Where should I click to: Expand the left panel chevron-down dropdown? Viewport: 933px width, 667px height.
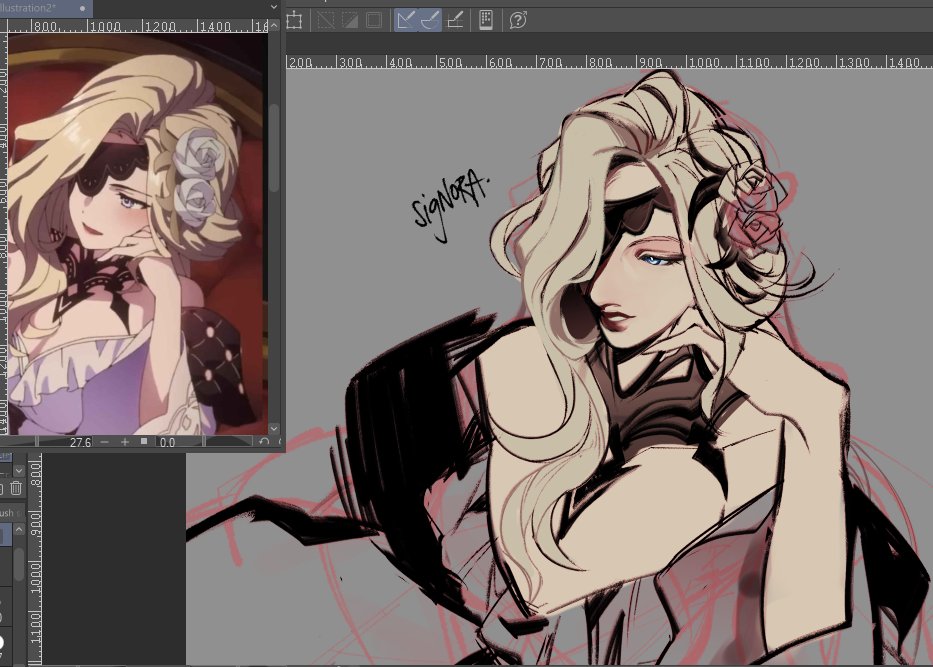19,471
